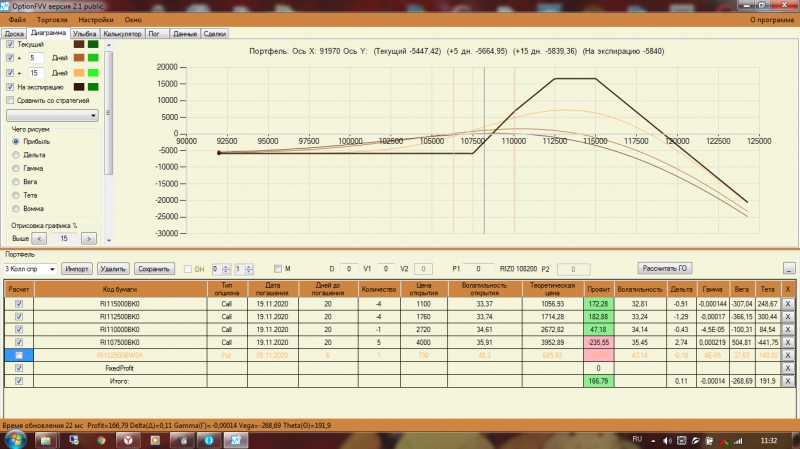Select the Вомма radio button
The image size is (800, 449).
(x=16, y=208)
